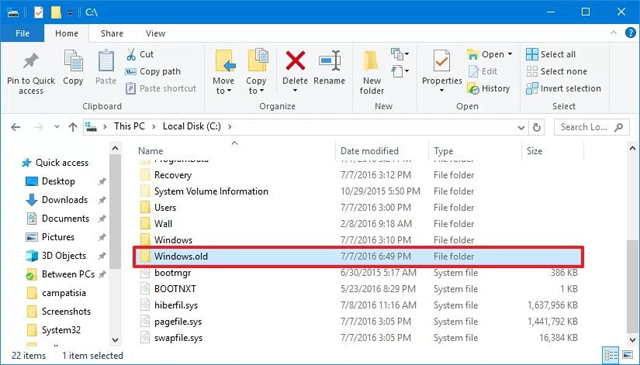This screenshot has height=365, width=640.
Task: Refresh the address bar location
Action: click(x=537, y=127)
